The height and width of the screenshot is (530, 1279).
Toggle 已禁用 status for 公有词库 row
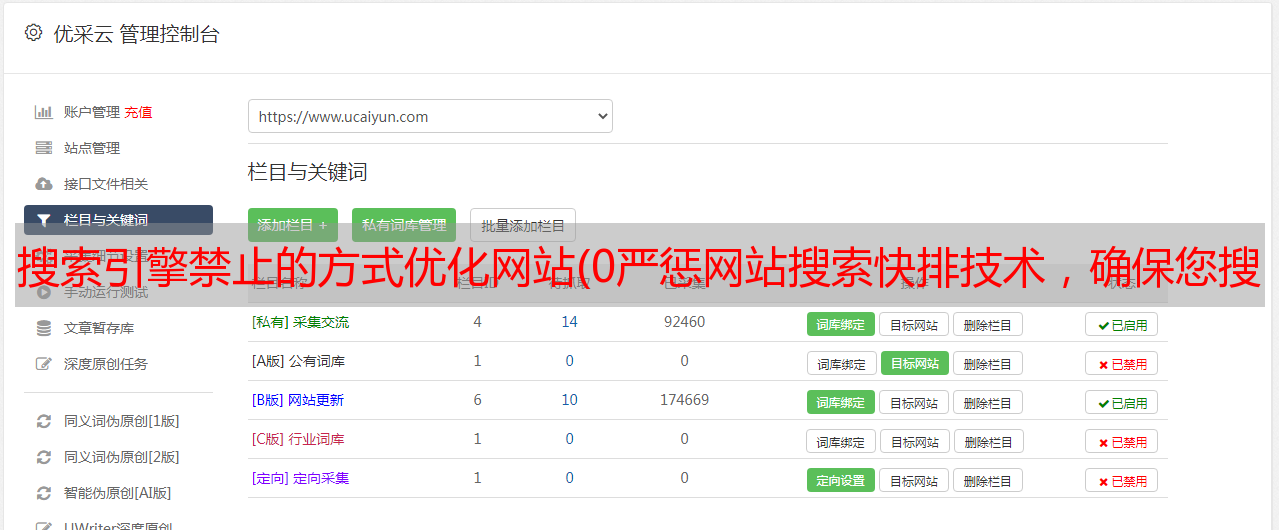(1122, 363)
